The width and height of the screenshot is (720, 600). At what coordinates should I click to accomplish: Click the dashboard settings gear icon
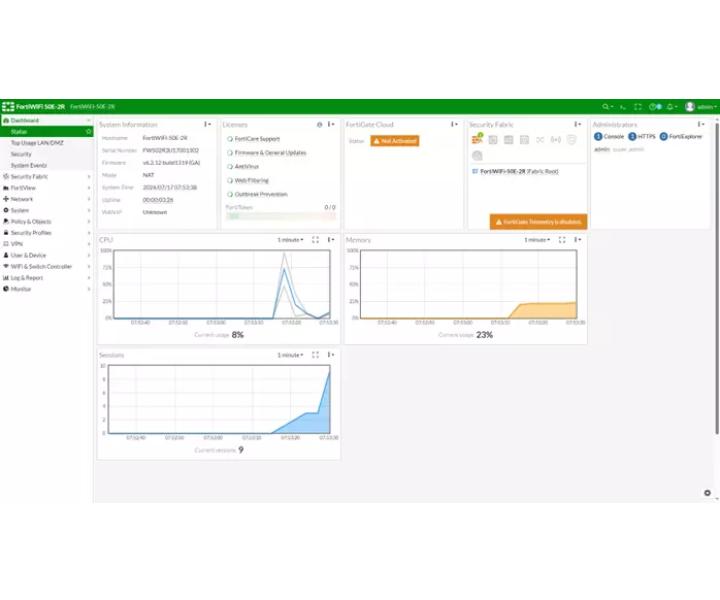(707, 493)
